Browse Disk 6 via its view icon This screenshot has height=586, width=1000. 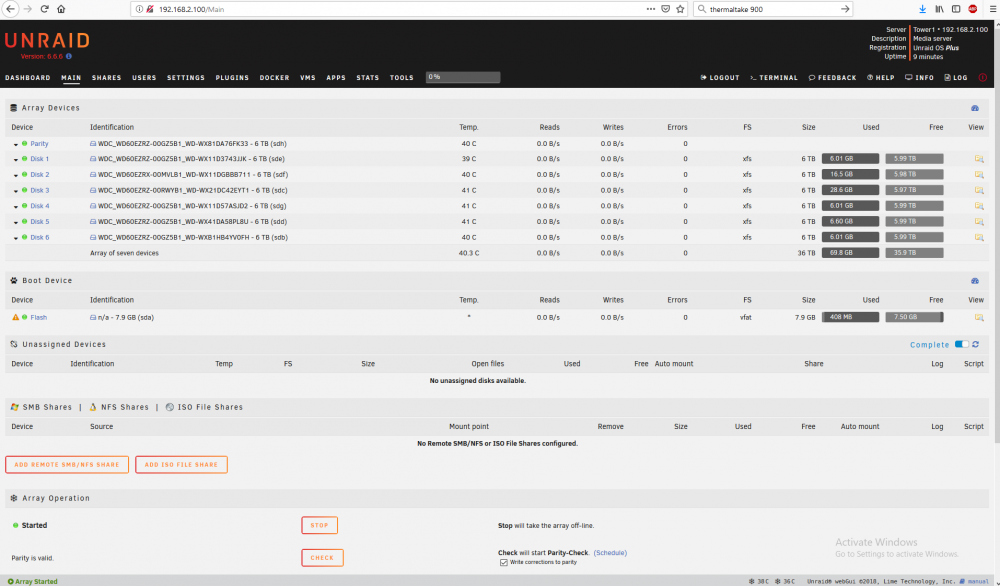point(978,237)
